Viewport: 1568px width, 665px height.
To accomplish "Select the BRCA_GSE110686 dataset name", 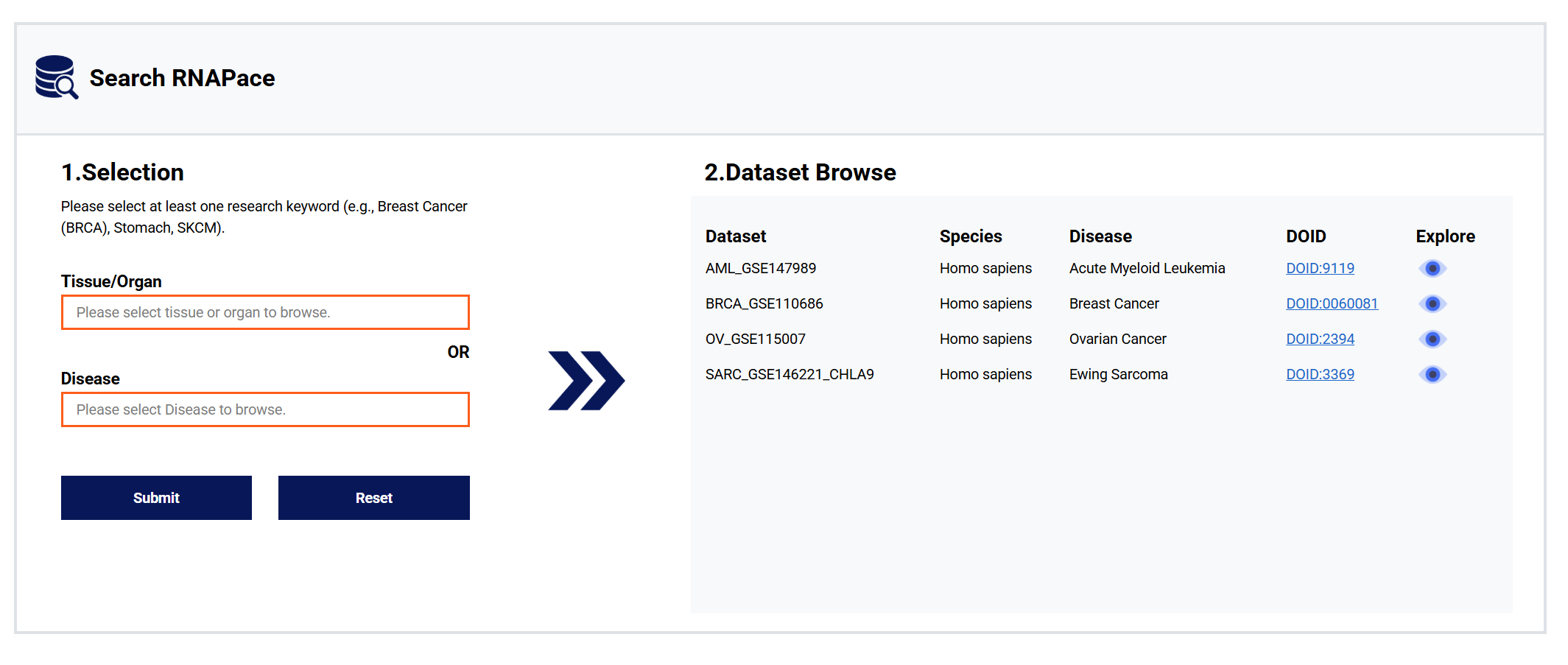I will point(764,304).
